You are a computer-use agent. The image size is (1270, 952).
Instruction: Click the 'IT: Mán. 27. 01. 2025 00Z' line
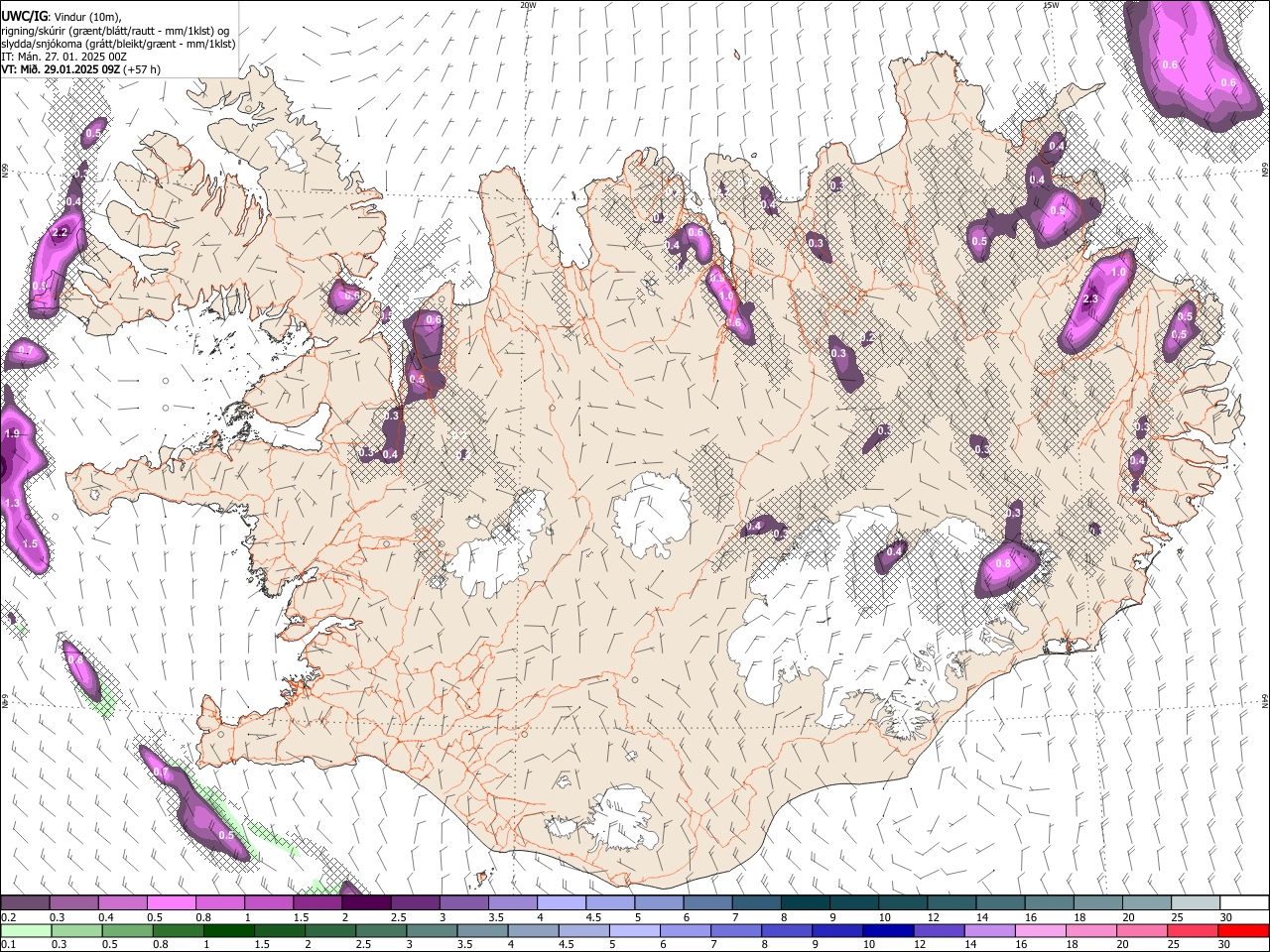tap(63, 57)
